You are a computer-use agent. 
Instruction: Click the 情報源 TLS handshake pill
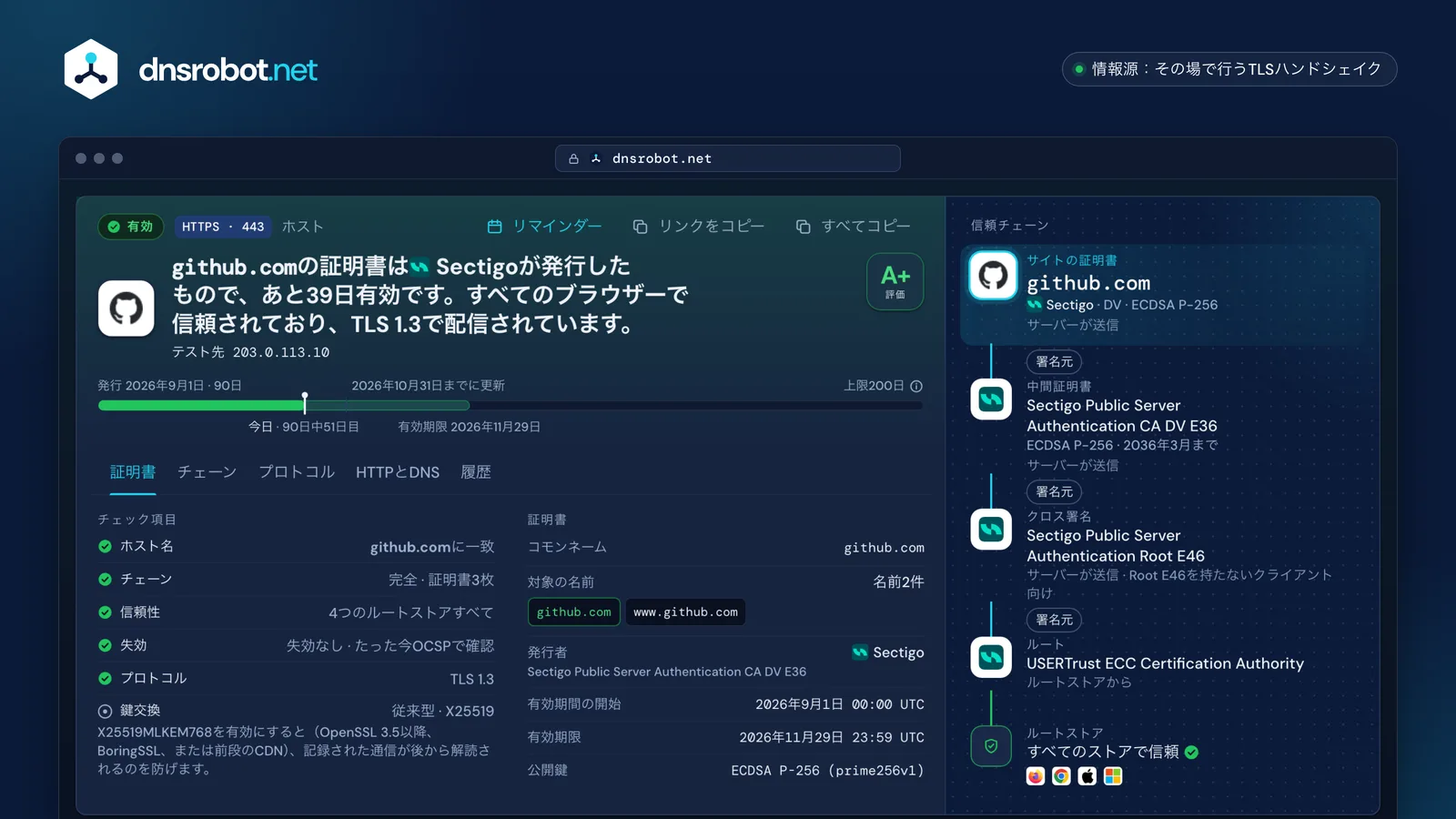tap(1229, 69)
